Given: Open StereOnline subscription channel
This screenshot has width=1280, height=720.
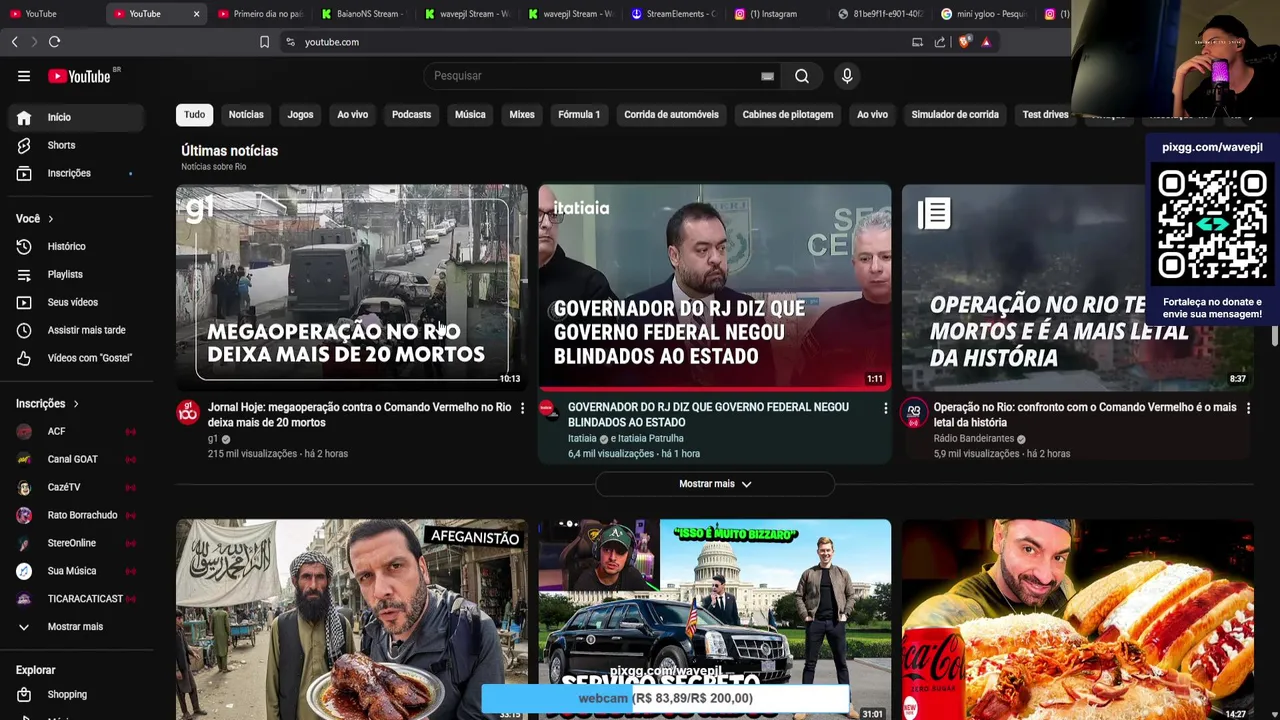Looking at the screenshot, I should coord(76,543).
